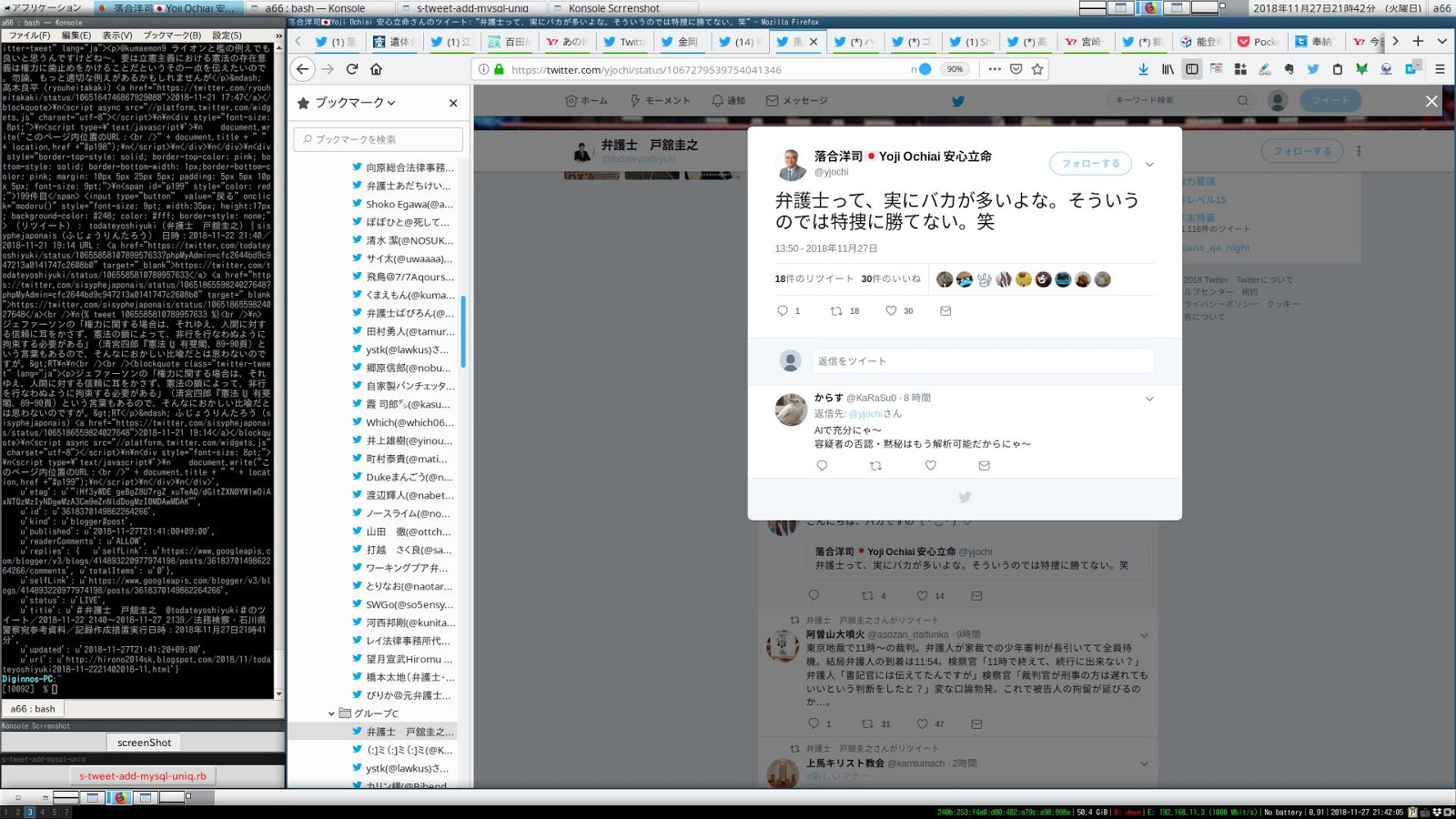Viewport: 1456px width, 819px height.
Task: Open Firefox downloads panel
Action: [1143, 69]
